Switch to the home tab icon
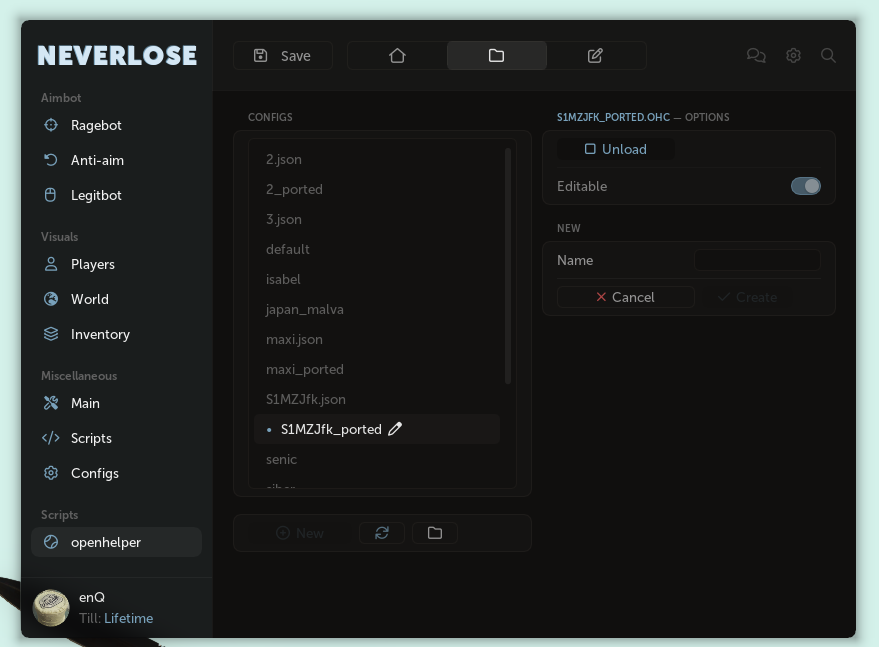The width and height of the screenshot is (879, 647). click(x=397, y=56)
